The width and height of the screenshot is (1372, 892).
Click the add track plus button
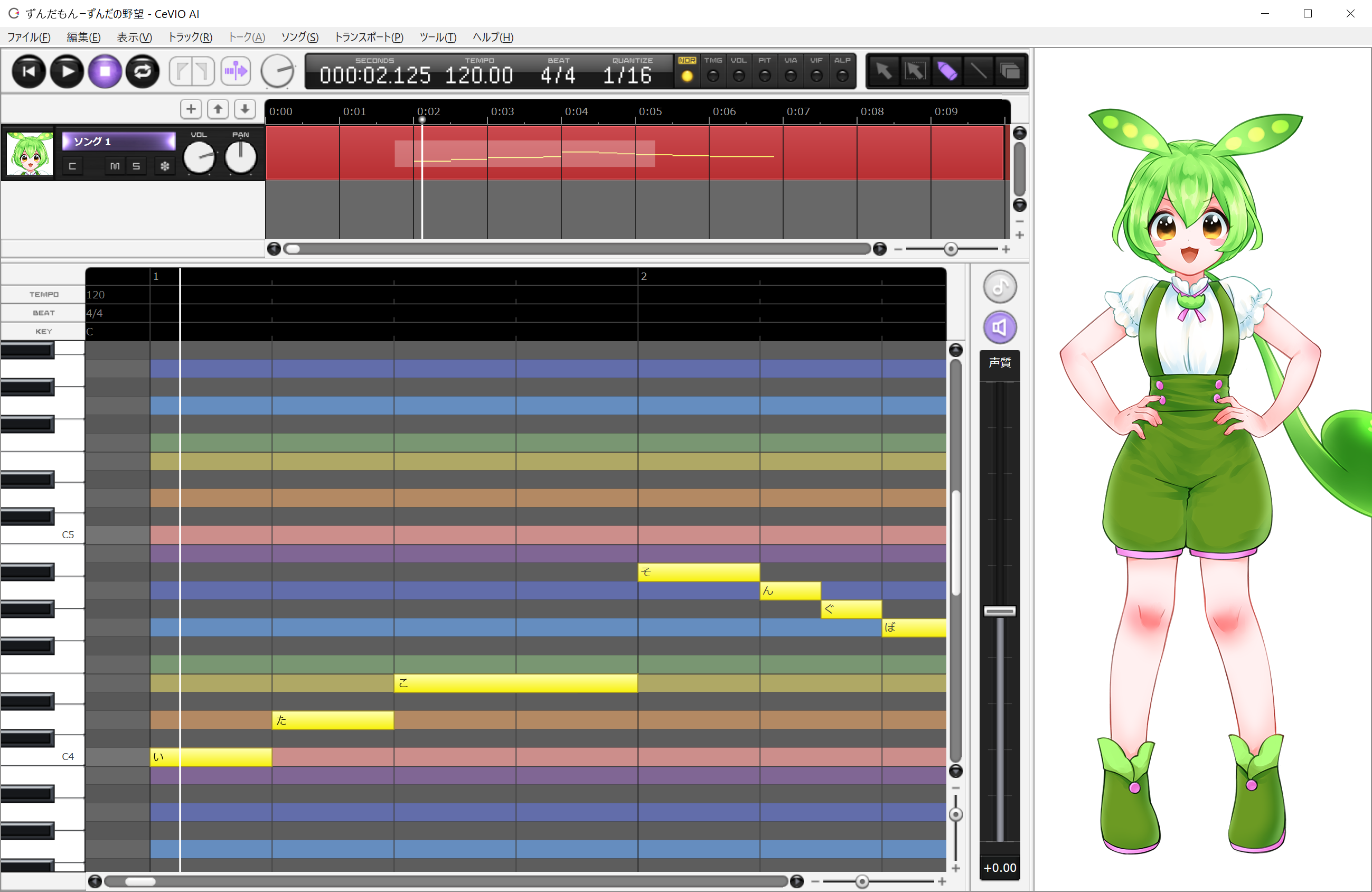point(191,109)
